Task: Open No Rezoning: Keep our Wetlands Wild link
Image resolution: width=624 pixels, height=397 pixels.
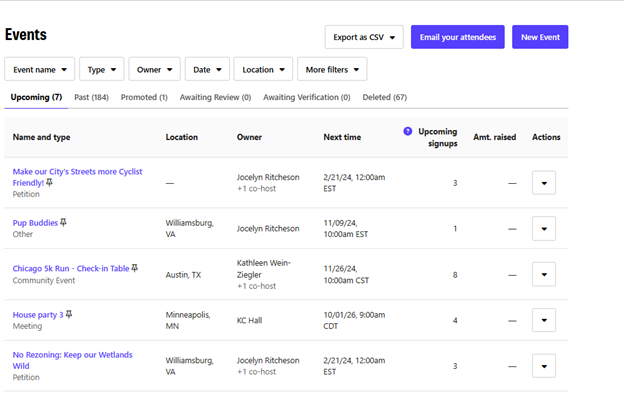Action: click(x=72, y=360)
